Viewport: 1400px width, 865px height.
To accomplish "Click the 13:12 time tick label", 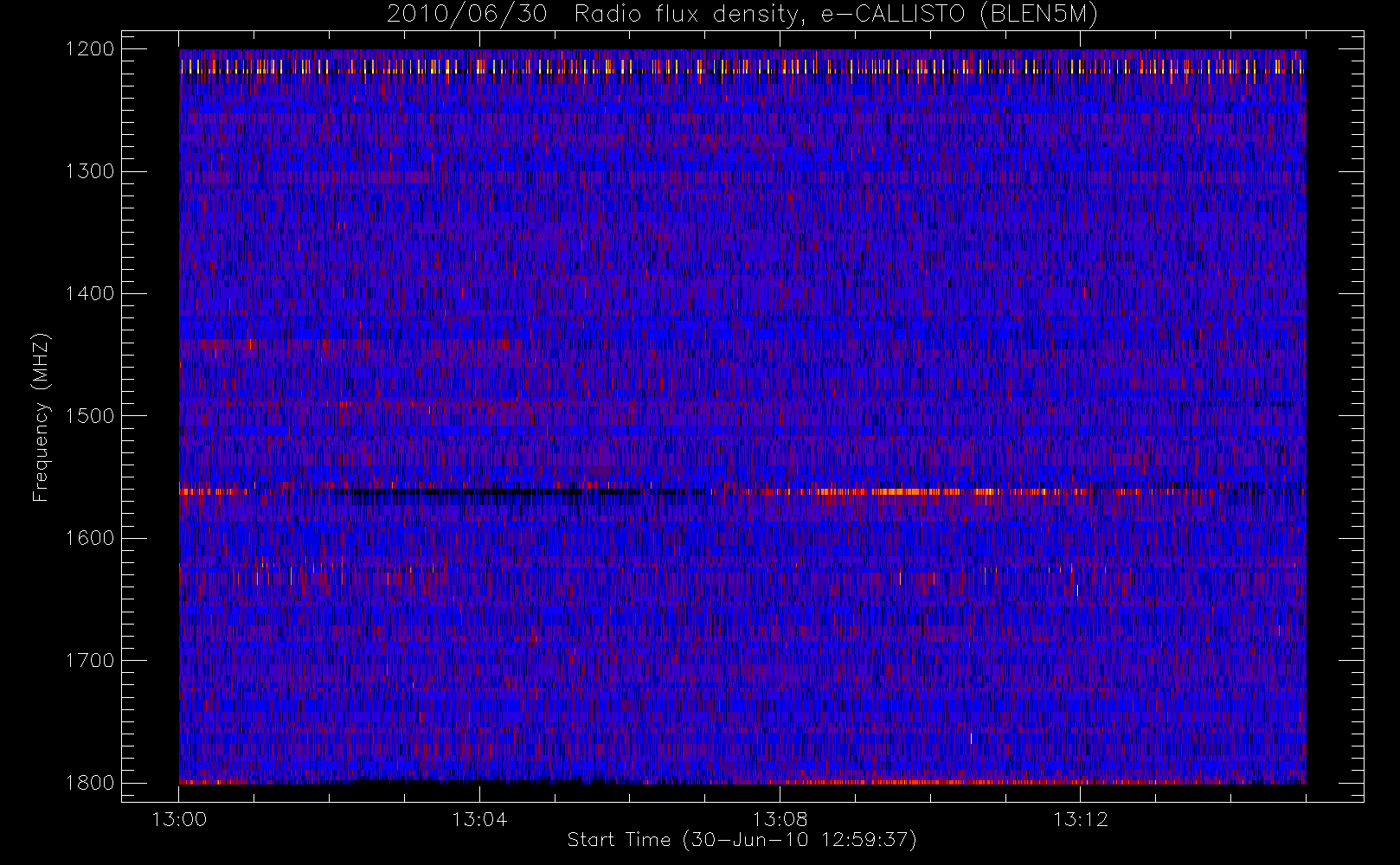I will coord(1080,819).
